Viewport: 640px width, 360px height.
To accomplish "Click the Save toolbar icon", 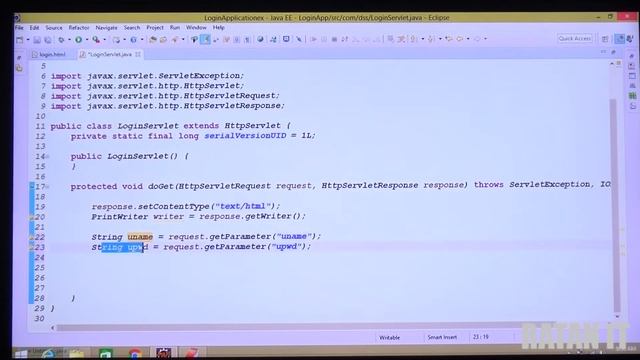I will [37, 40].
